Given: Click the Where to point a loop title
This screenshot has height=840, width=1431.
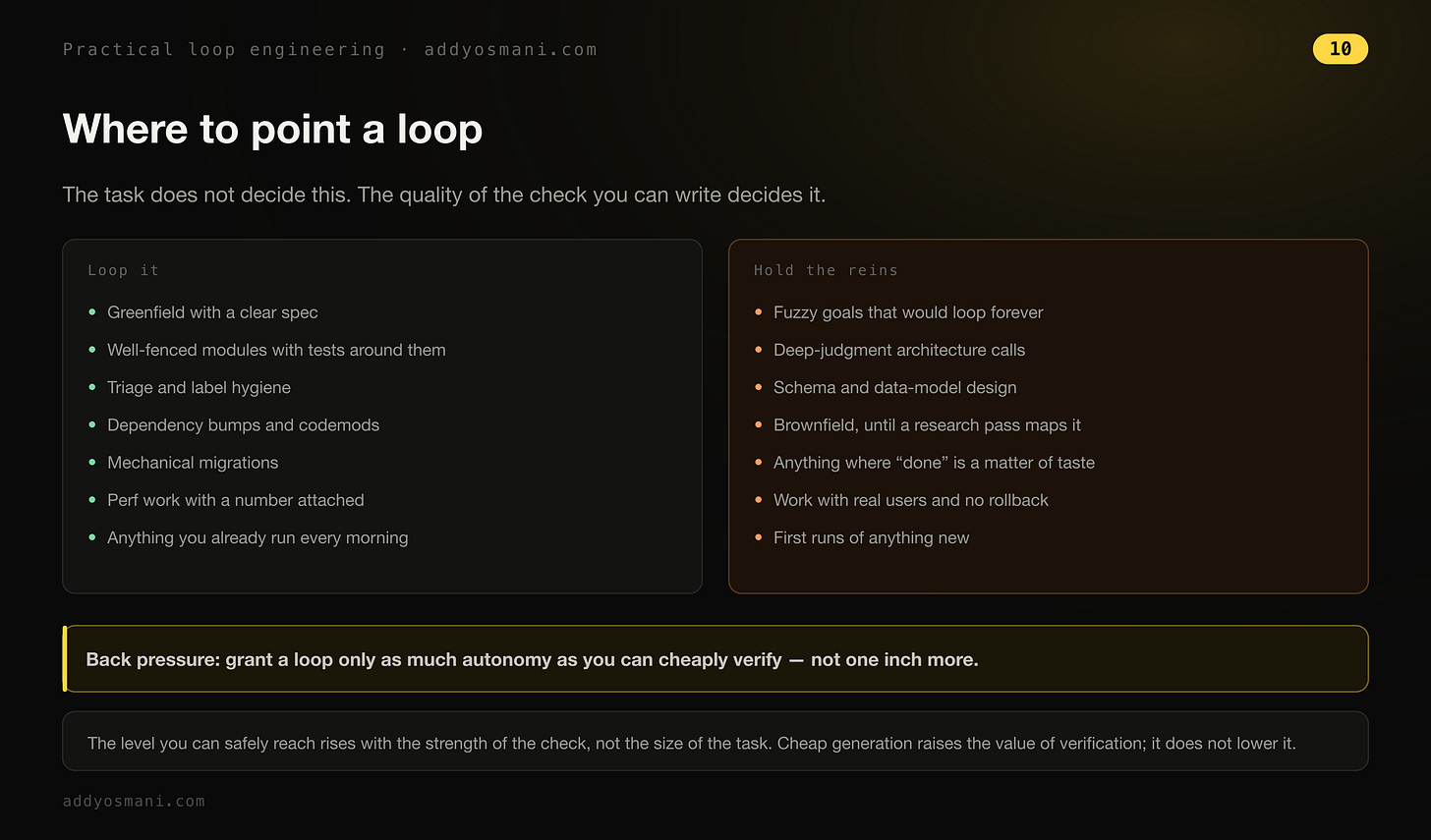Looking at the screenshot, I should pyautogui.click(x=272, y=129).
